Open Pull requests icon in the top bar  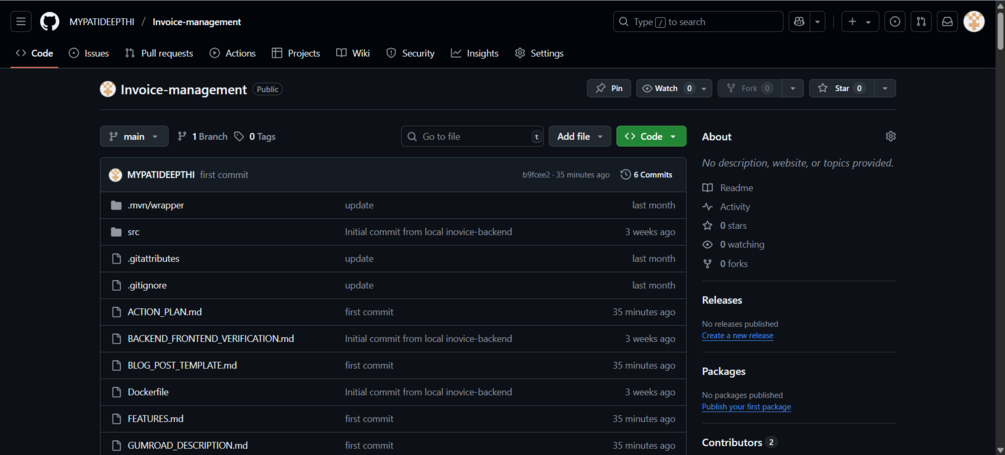point(921,22)
